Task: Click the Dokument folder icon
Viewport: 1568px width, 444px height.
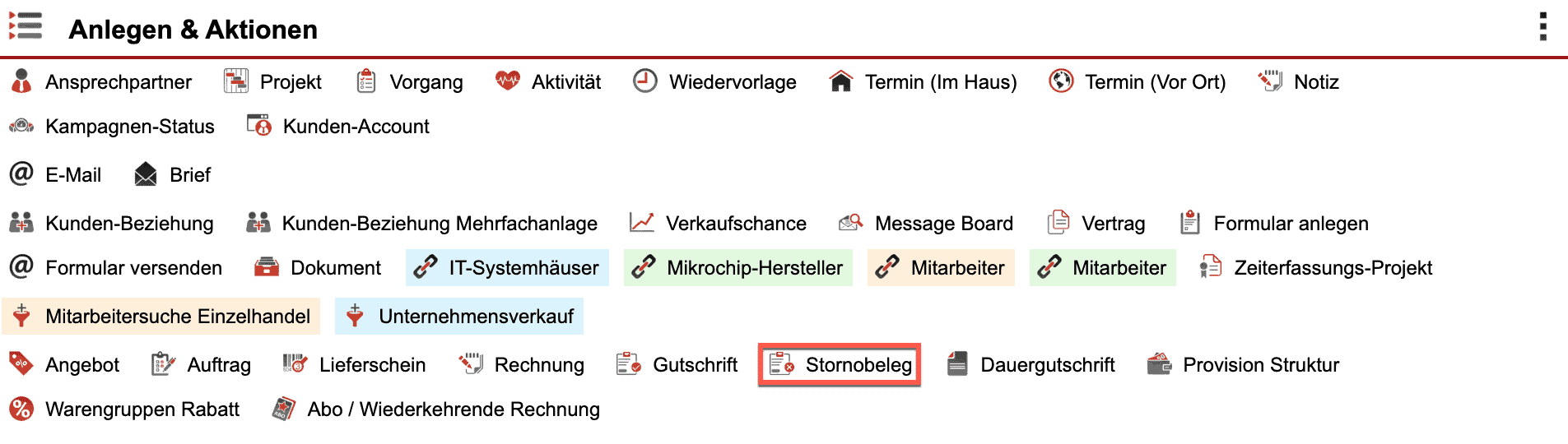Action: [x=267, y=267]
